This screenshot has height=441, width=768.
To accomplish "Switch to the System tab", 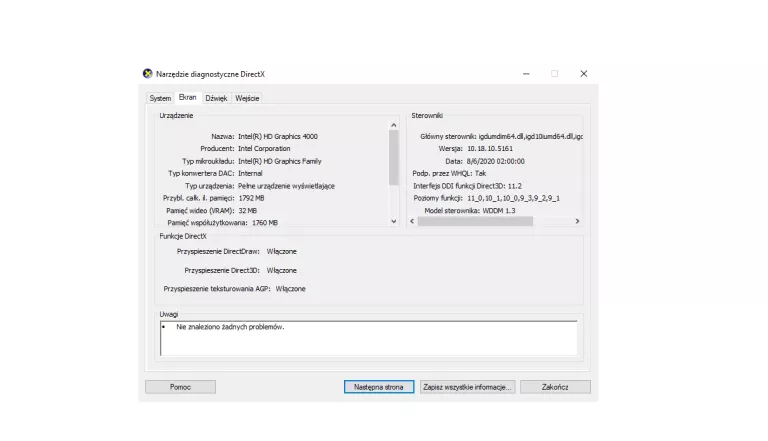I will tap(160, 98).
